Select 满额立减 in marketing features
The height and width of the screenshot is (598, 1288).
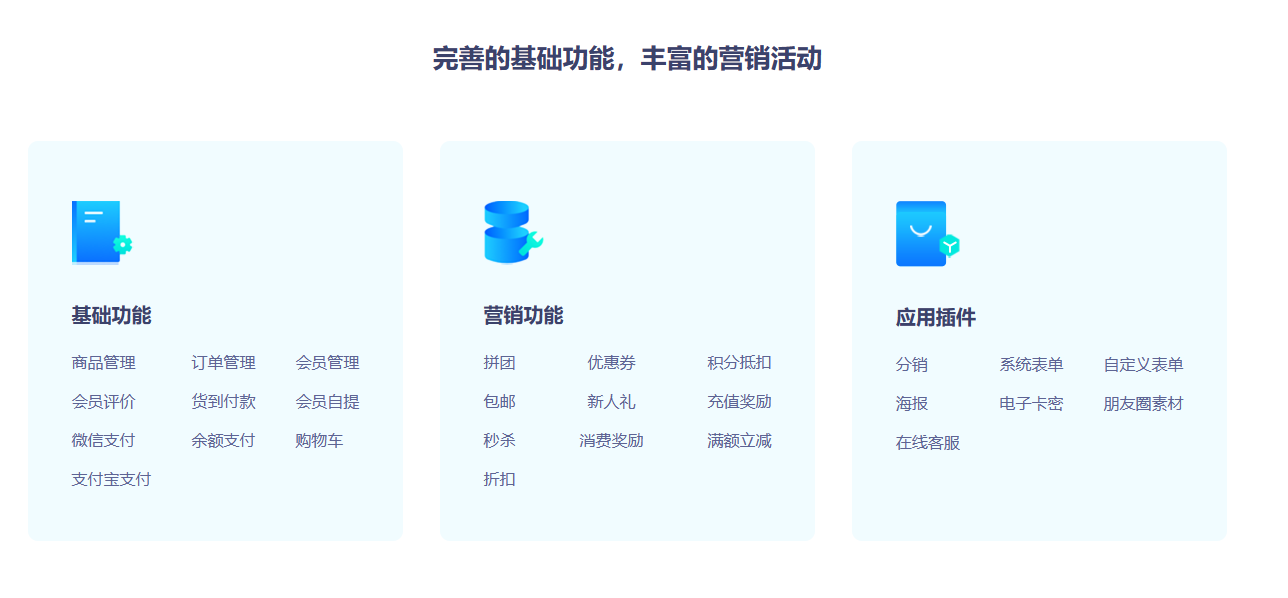point(739,441)
